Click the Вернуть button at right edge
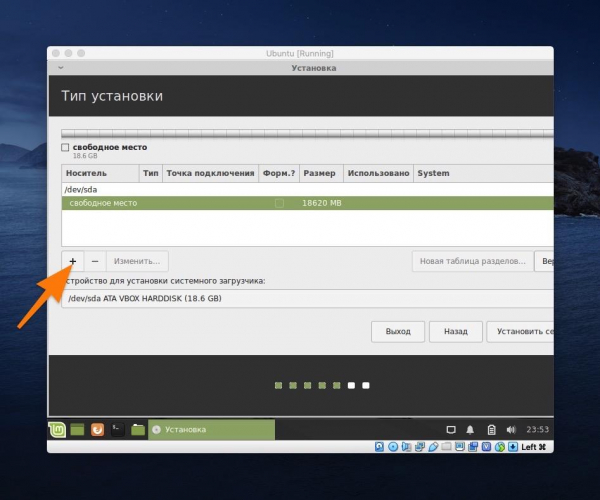This screenshot has width=600, height=500. [544, 261]
